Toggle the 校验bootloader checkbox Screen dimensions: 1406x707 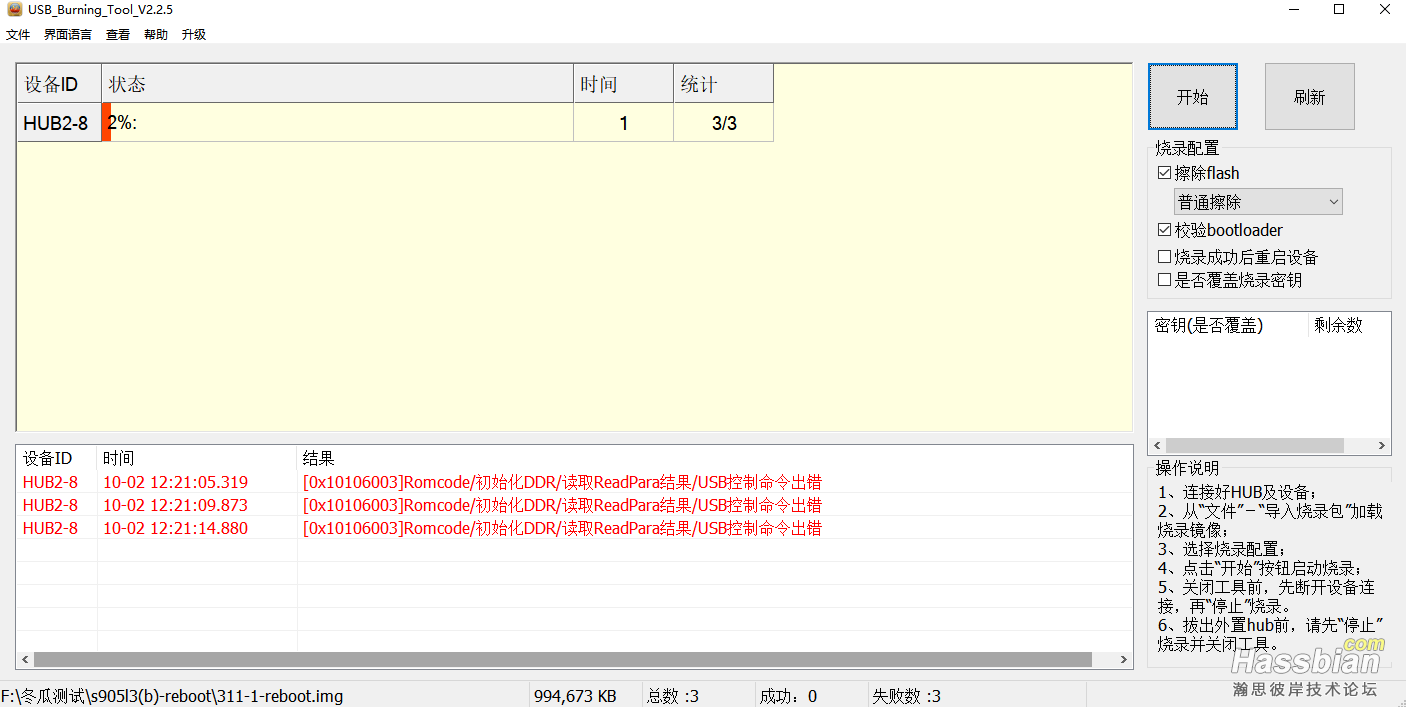click(1164, 230)
